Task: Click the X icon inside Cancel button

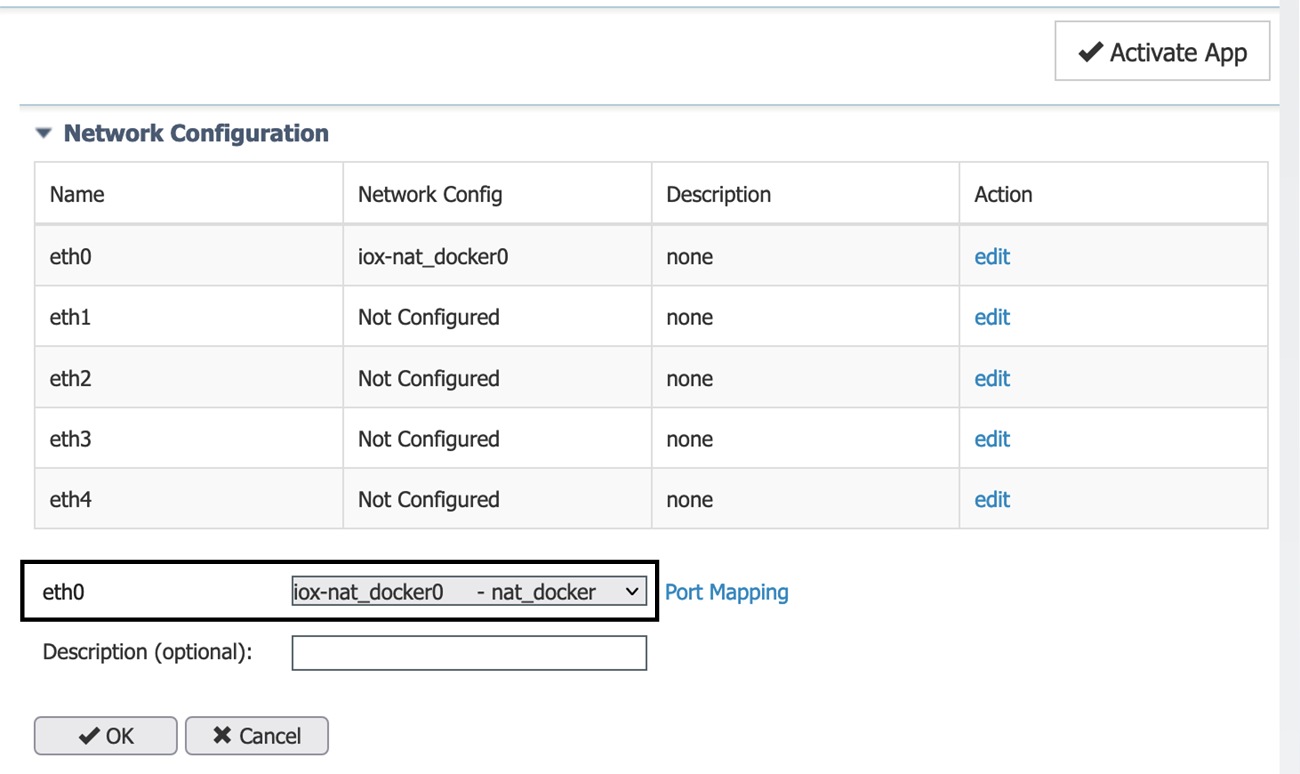Action: 222,735
